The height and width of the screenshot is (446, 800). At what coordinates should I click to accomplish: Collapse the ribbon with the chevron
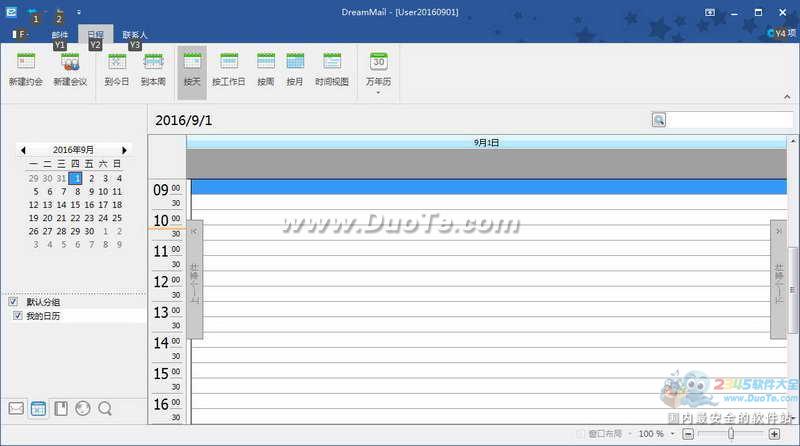[x=787, y=96]
